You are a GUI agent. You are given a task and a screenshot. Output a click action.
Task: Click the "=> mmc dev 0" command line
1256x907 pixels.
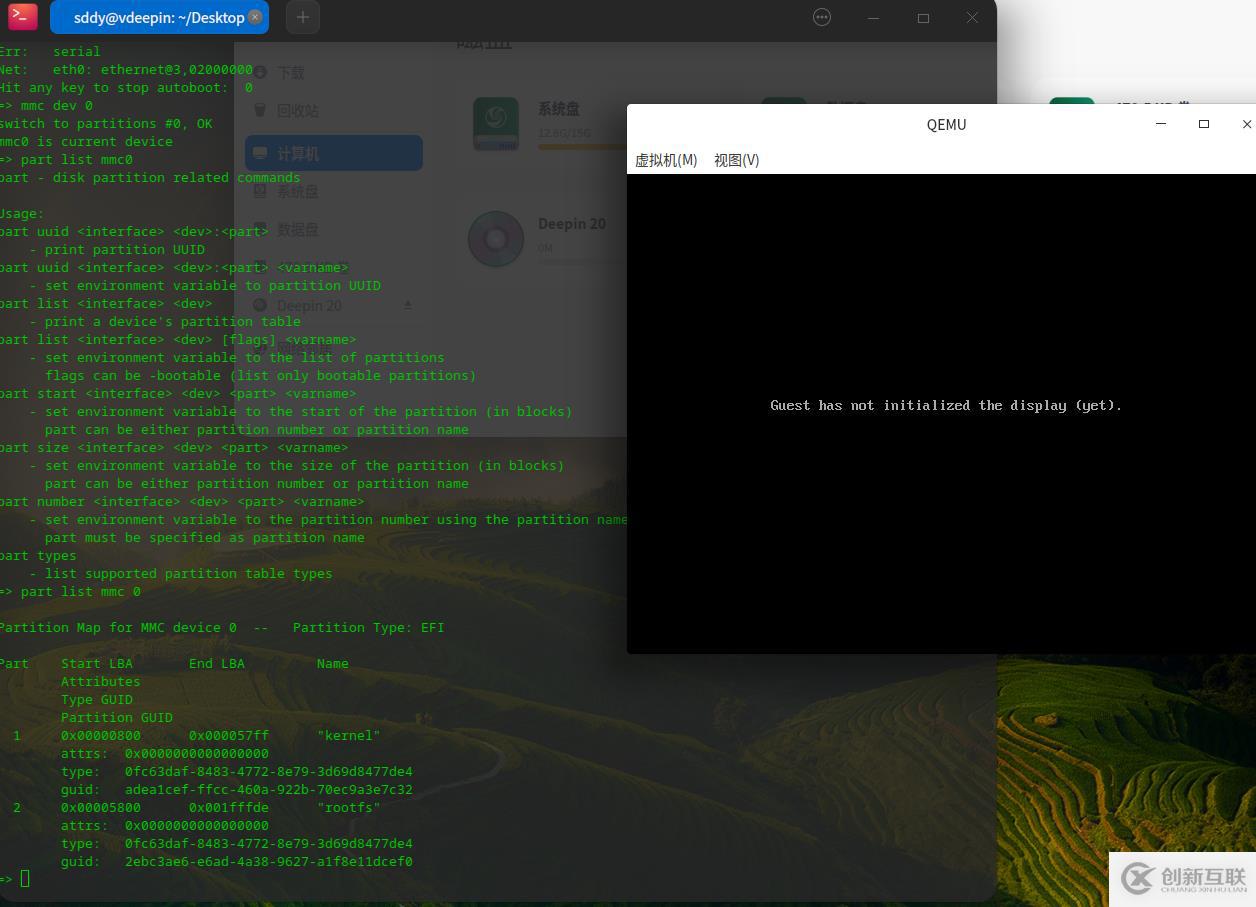click(x=46, y=105)
